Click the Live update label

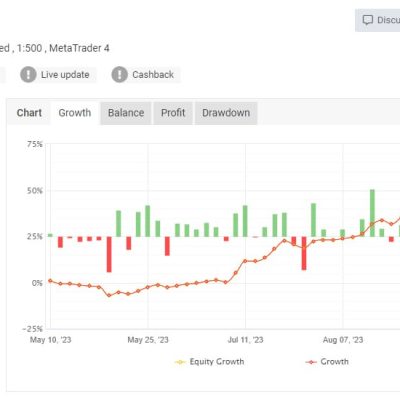point(65,75)
